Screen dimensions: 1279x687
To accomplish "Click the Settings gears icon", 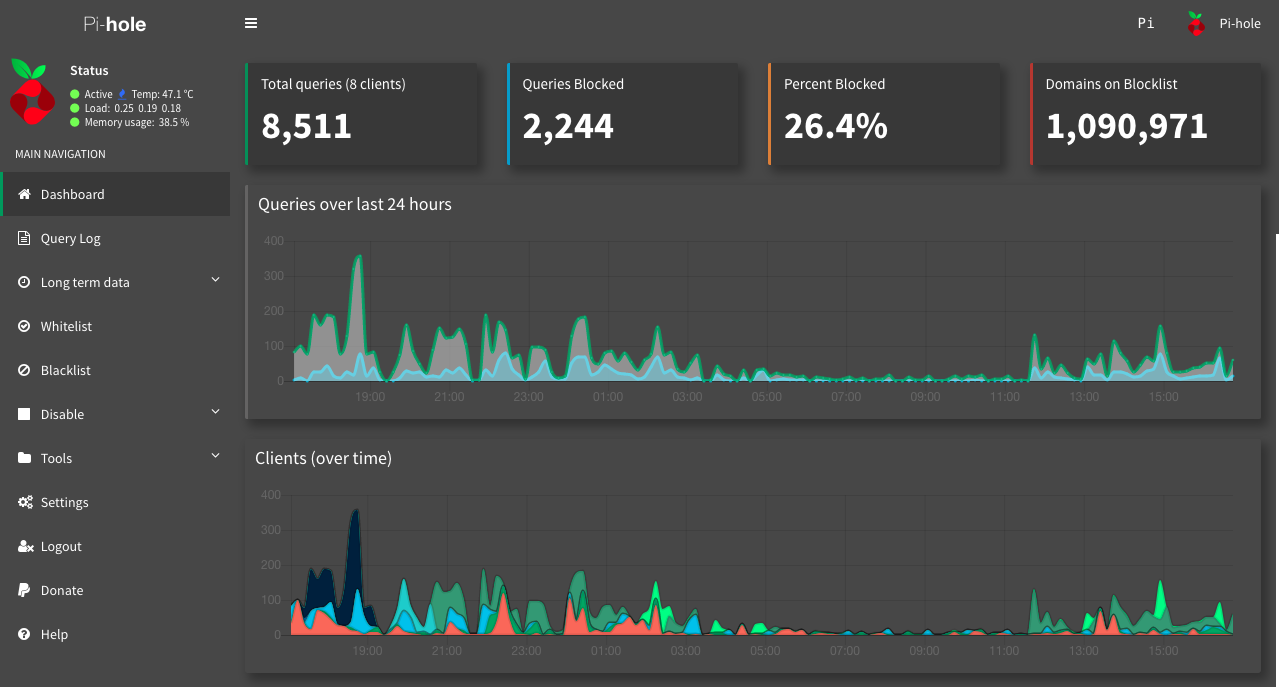I will tap(25, 502).
